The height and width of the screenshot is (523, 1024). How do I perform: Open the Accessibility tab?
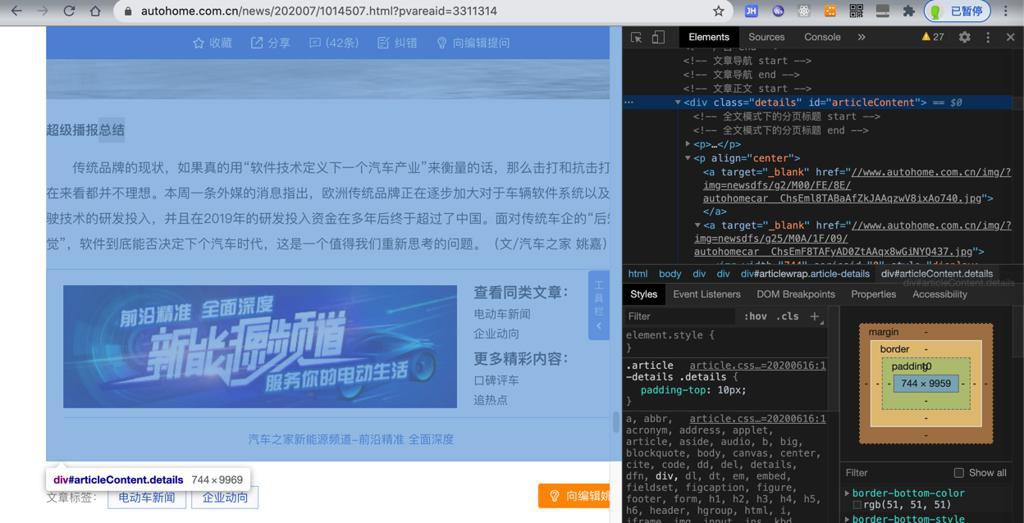click(x=940, y=294)
